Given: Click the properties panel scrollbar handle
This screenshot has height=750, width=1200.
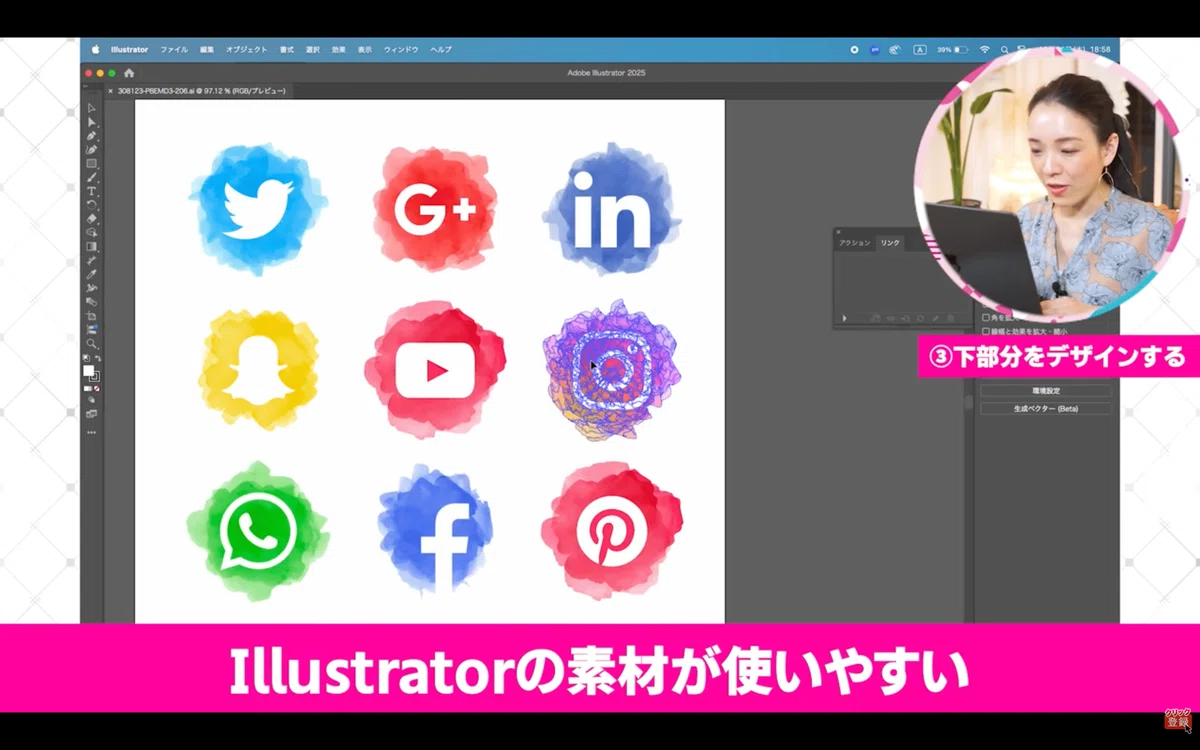Looking at the screenshot, I should [x=968, y=402].
